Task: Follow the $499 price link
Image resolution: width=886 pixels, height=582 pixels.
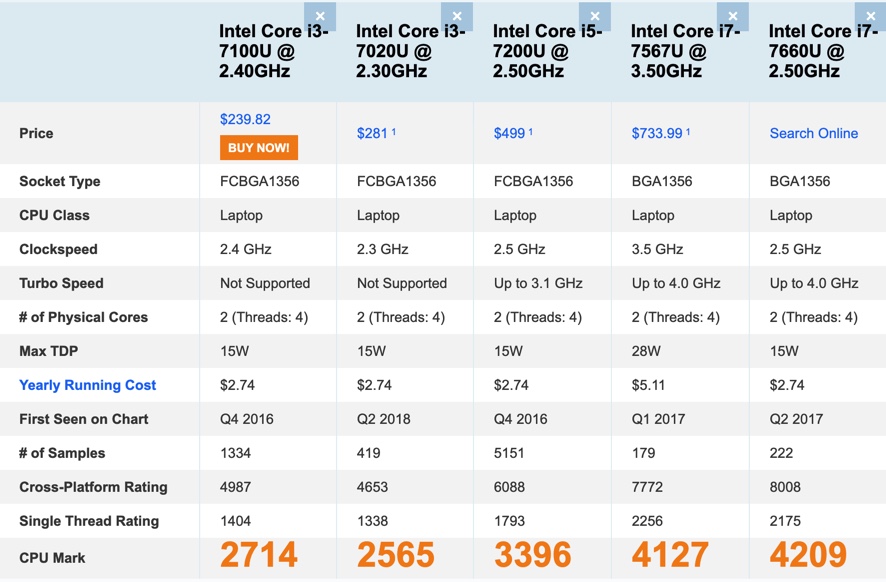Action: pyautogui.click(x=509, y=133)
